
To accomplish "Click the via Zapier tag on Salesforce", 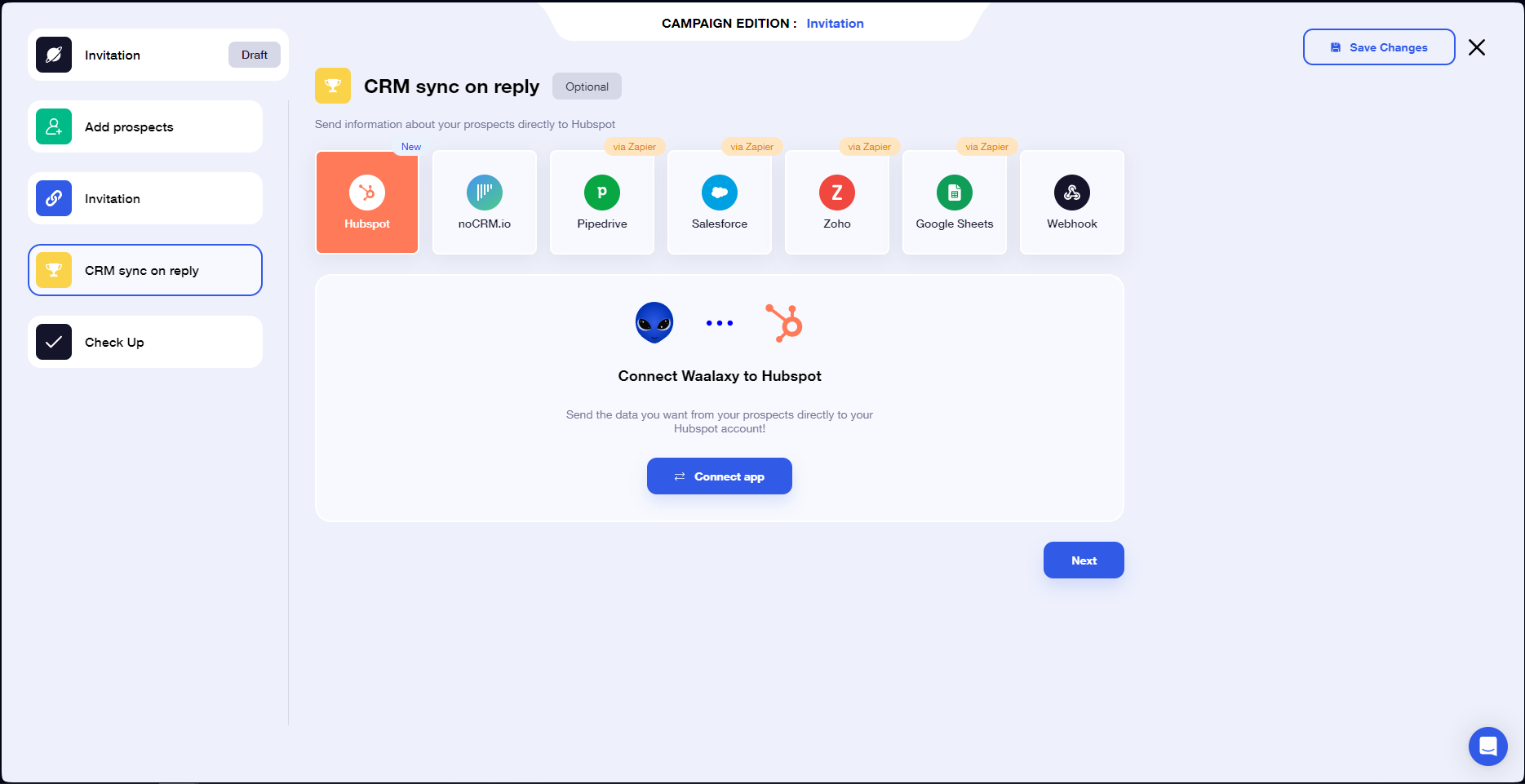I will click(x=752, y=147).
